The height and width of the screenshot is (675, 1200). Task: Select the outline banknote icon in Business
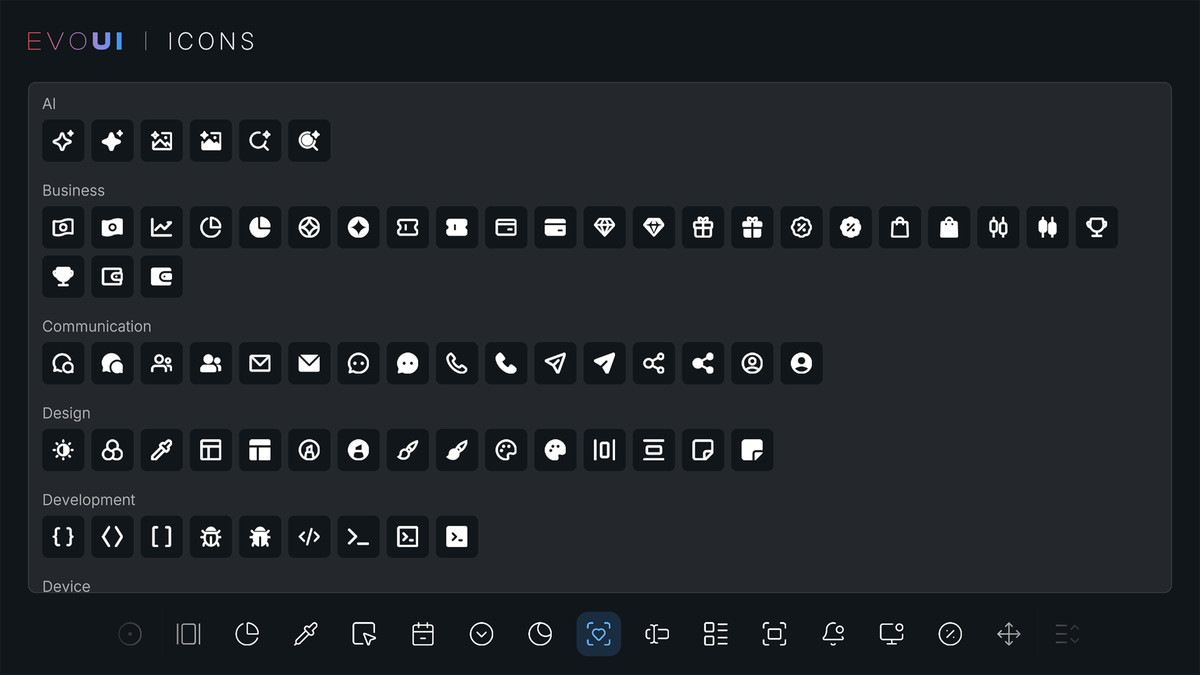[x=63, y=228]
